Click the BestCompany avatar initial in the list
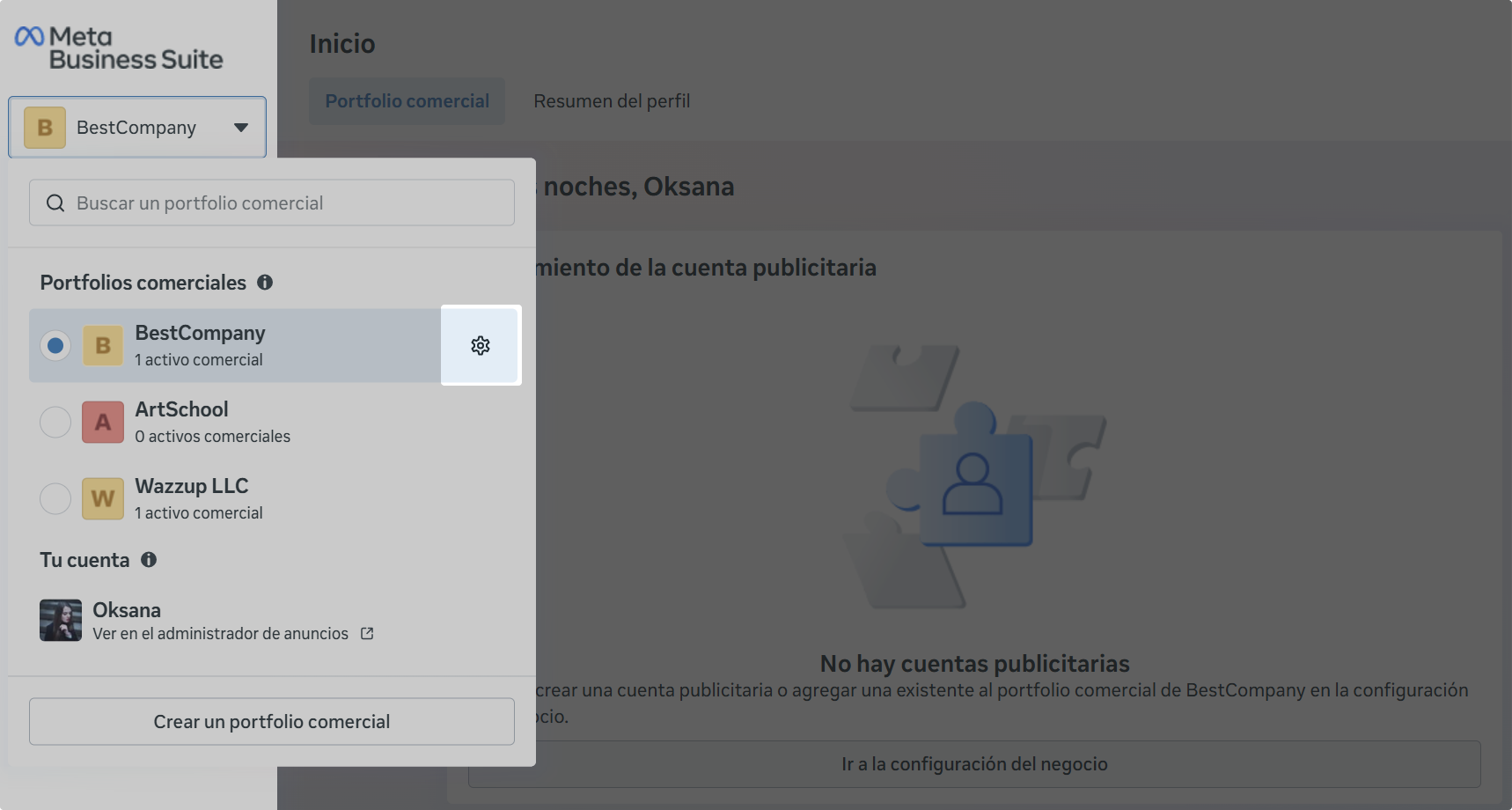This screenshot has width=1512, height=810. tap(102, 345)
